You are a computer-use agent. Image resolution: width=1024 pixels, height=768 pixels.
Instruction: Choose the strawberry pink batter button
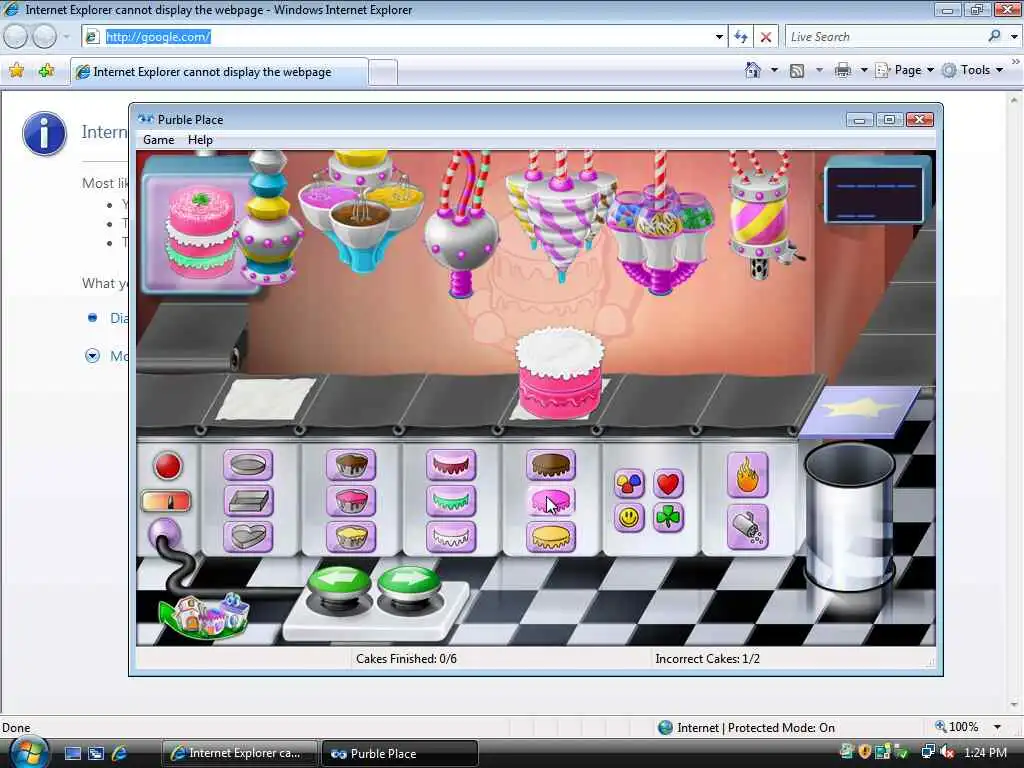[351, 501]
